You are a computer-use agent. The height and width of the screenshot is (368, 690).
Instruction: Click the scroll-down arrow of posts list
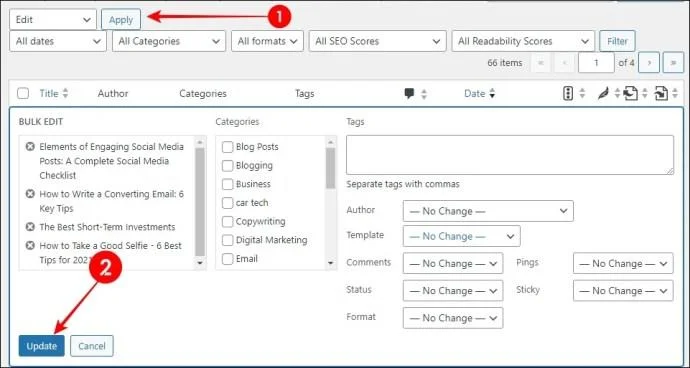pyautogui.click(x=200, y=263)
